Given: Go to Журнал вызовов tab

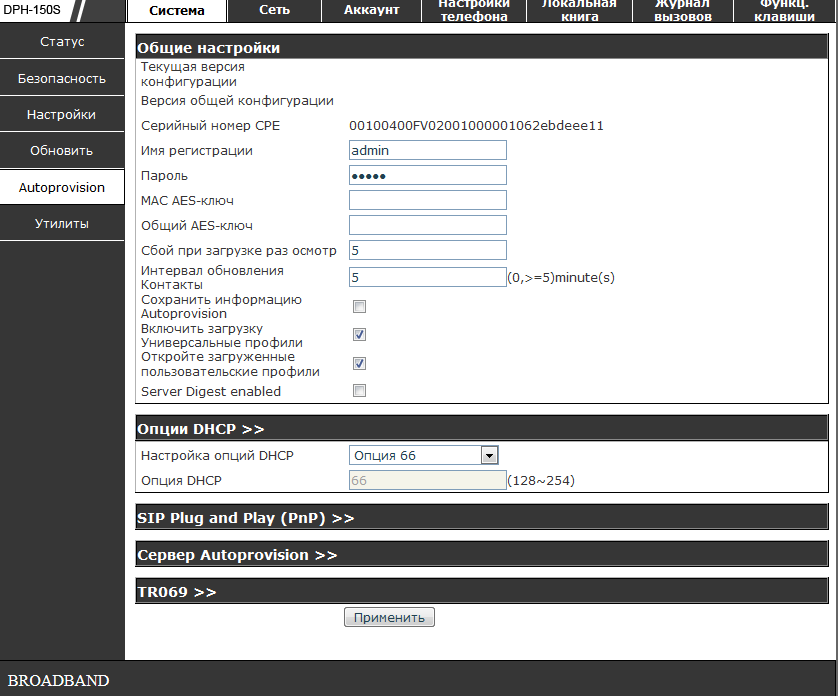Looking at the screenshot, I should (683, 11).
